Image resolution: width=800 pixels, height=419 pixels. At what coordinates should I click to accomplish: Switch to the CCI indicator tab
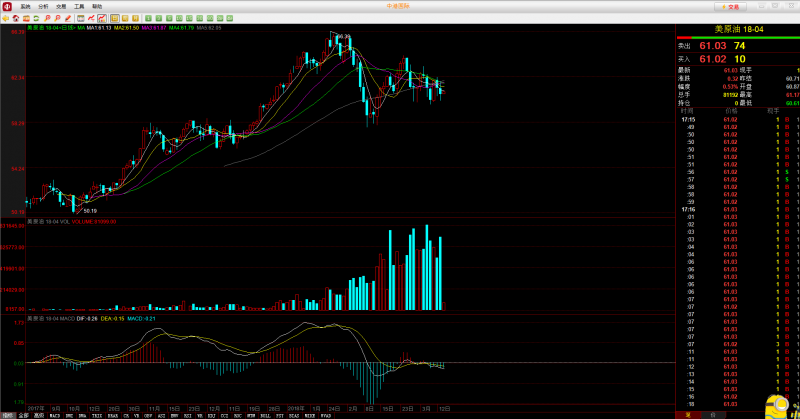[224, 415]
